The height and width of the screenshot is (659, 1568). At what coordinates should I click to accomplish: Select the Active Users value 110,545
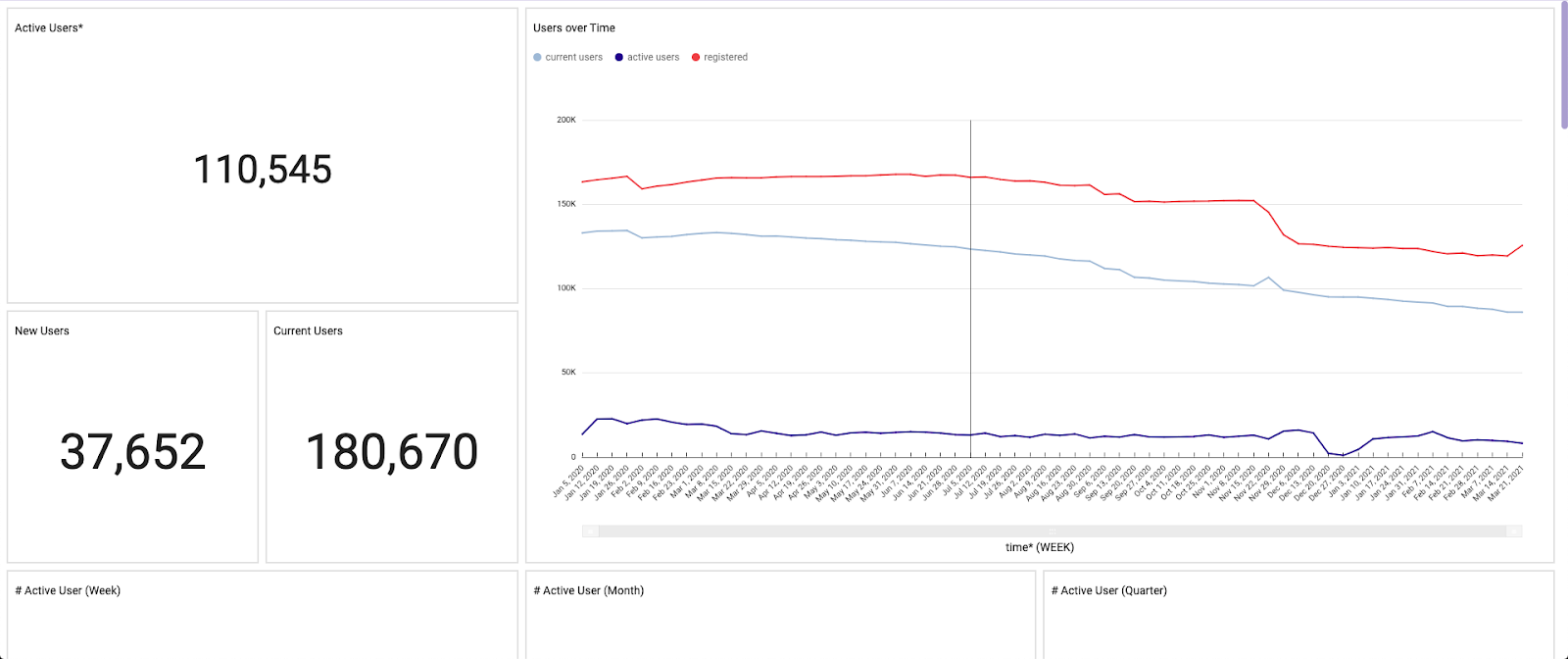(263, 170)
